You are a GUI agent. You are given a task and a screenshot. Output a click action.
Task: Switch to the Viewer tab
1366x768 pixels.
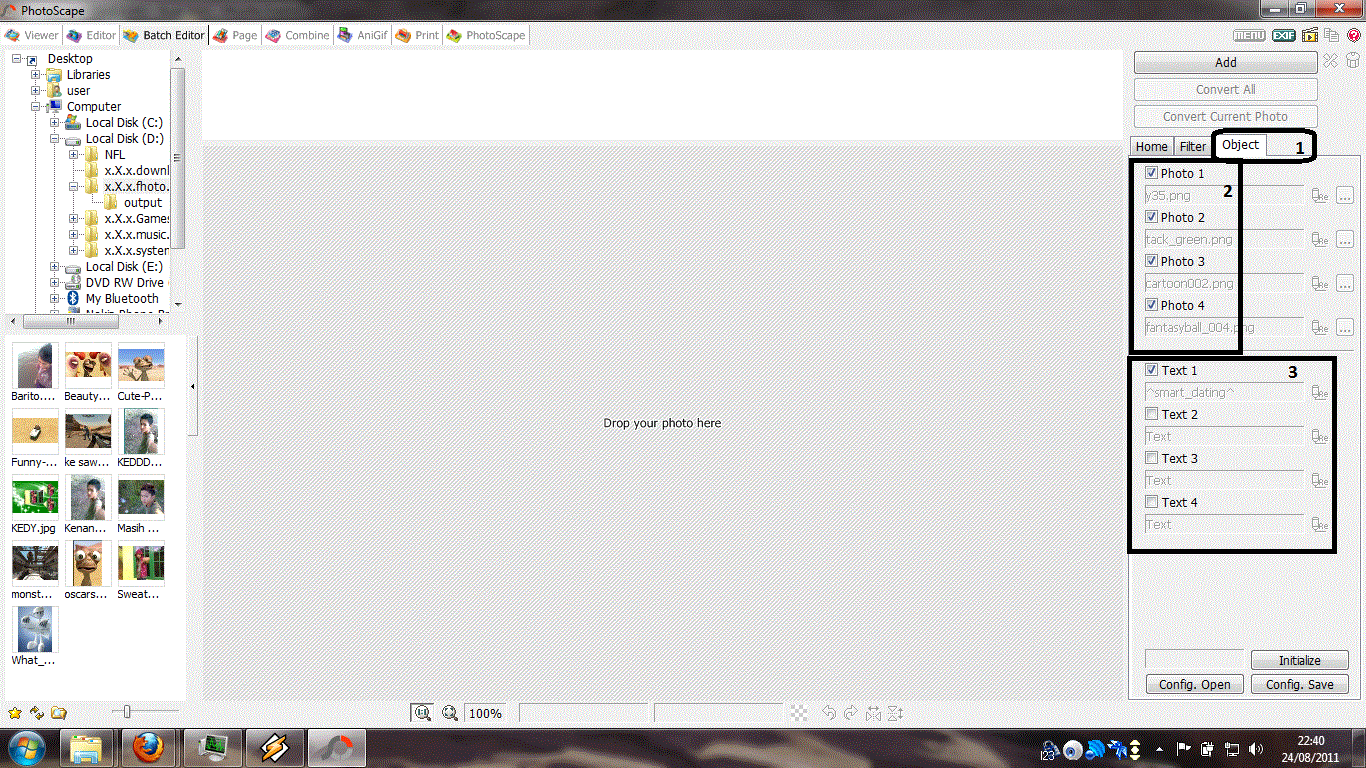point(32,35)
